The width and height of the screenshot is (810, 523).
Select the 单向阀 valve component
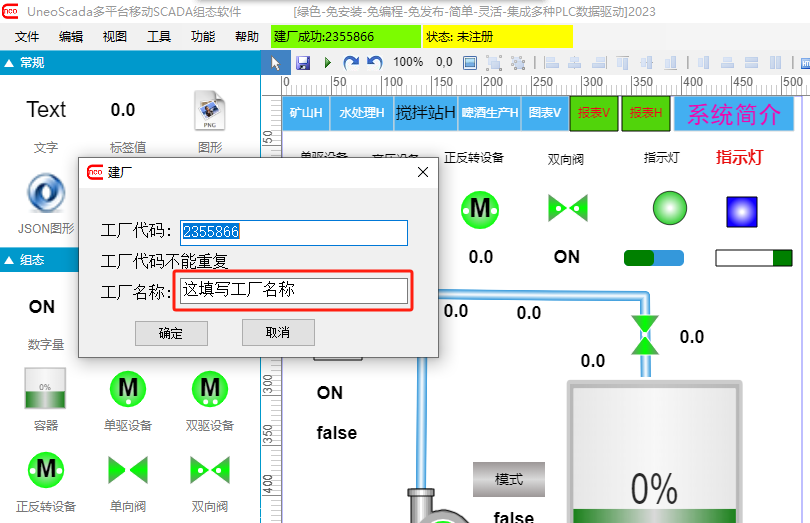(x=127, y=468)
